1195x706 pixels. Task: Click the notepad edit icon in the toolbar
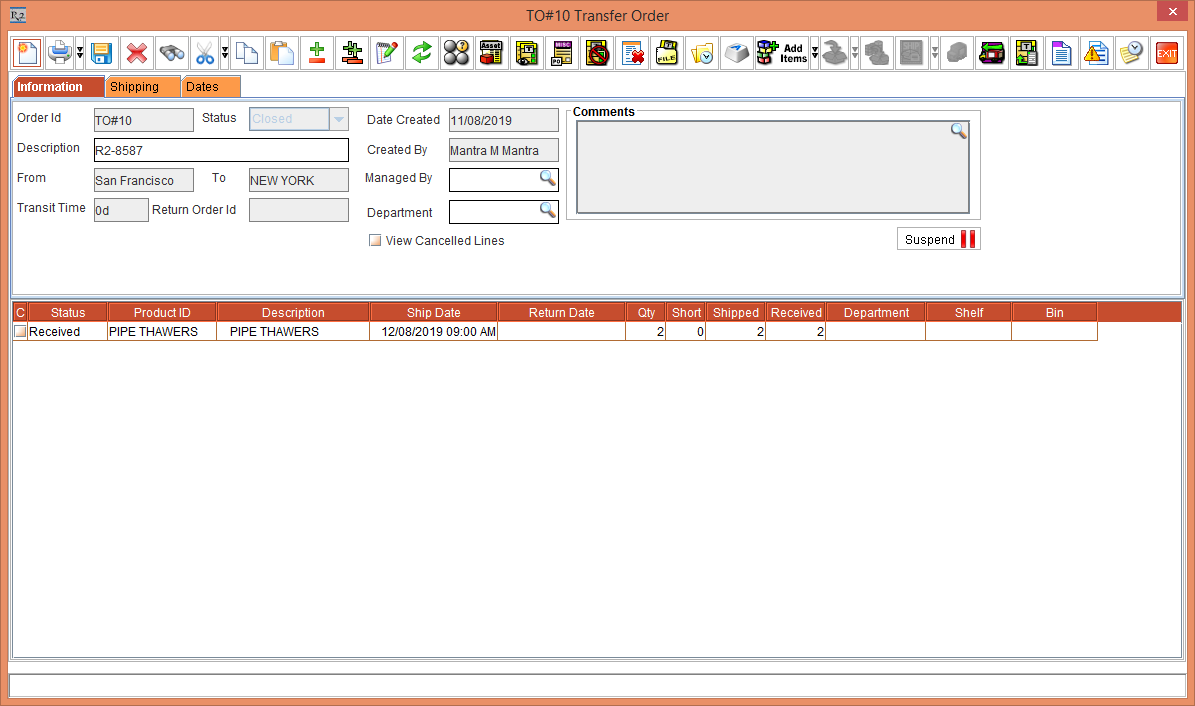tap(387, 52)
